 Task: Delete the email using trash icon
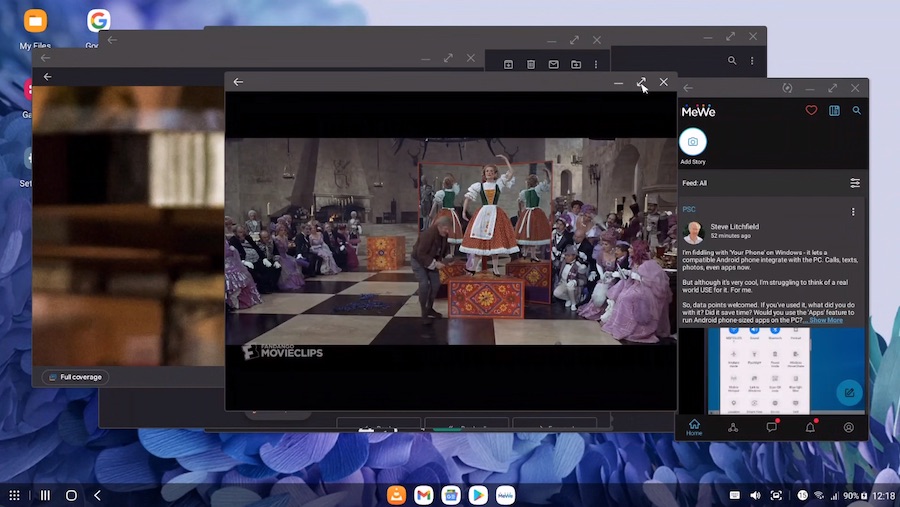pyautogui.click(x=531, y=64)
